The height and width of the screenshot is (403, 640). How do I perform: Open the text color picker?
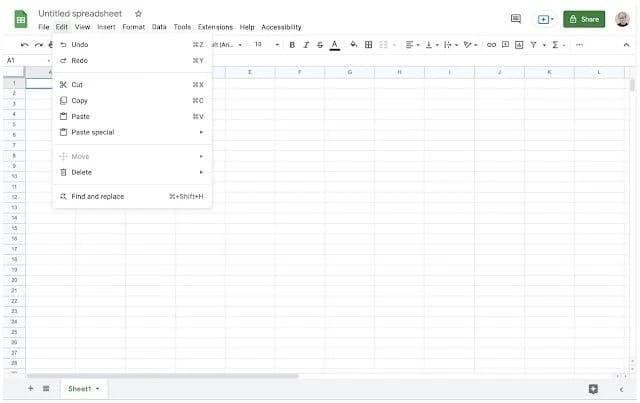[x=334, y=45]
